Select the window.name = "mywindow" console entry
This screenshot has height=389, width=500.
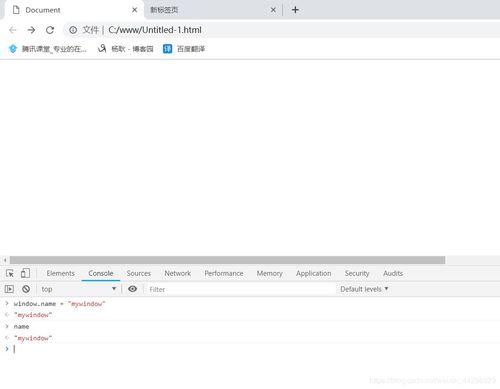(59, 304)
